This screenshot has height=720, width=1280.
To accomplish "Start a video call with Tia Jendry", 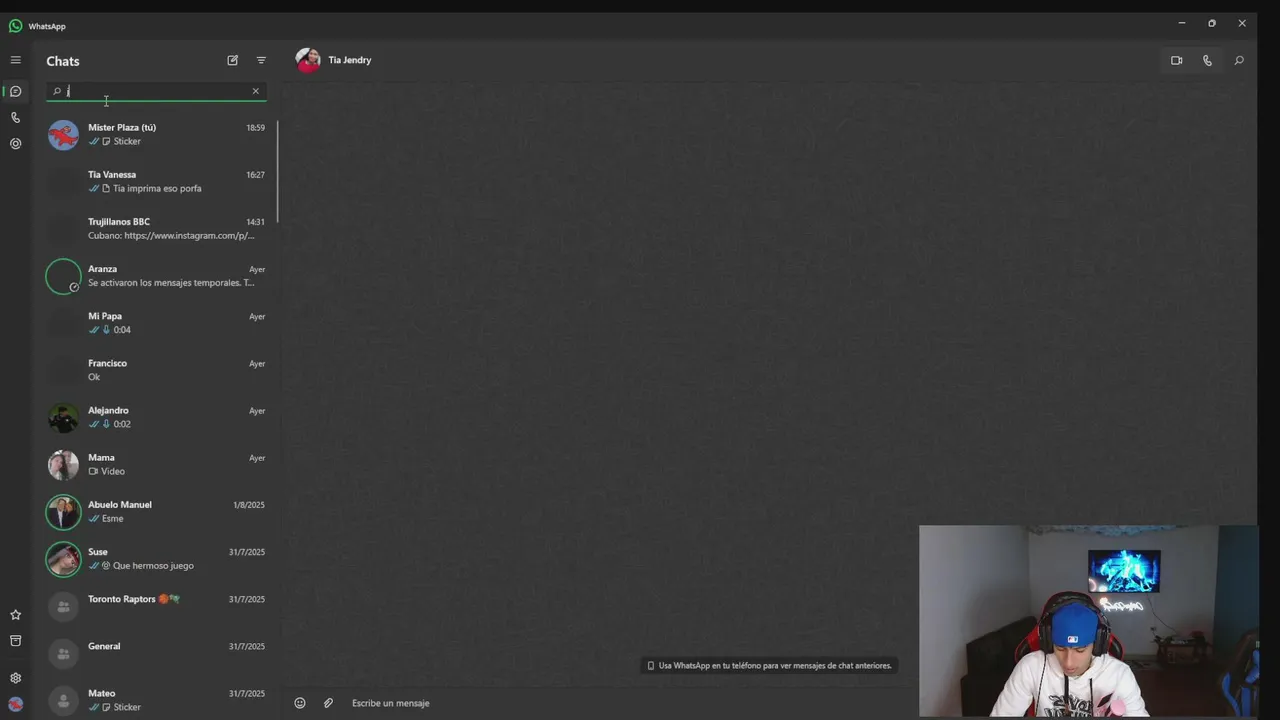I will click(1176, 60).
